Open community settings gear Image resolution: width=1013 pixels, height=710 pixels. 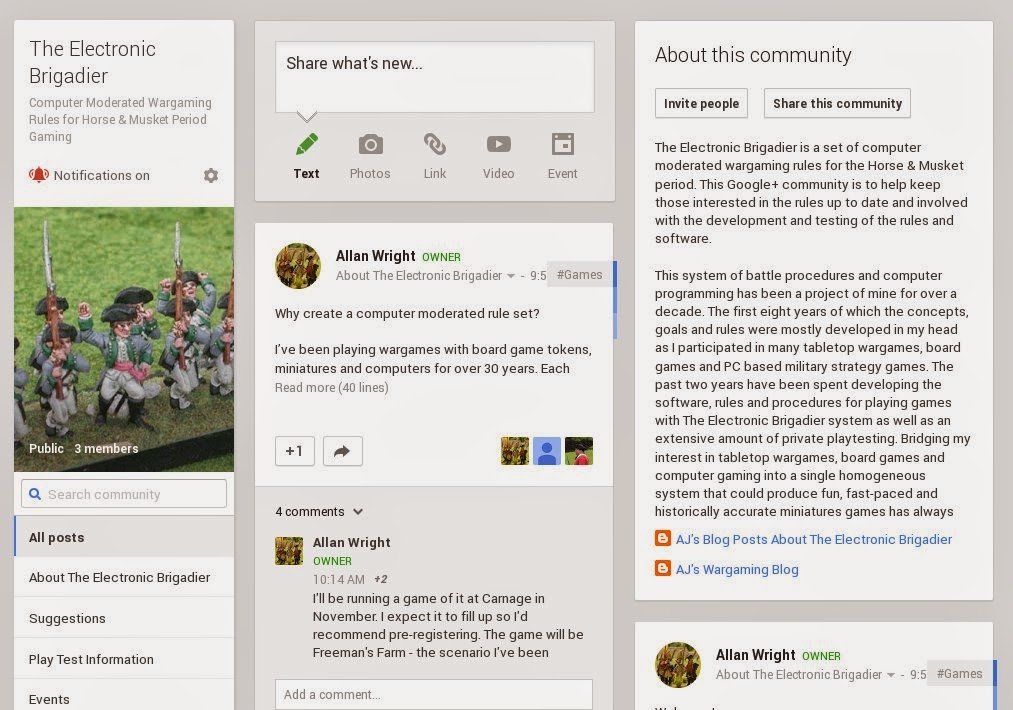(211, 175)
